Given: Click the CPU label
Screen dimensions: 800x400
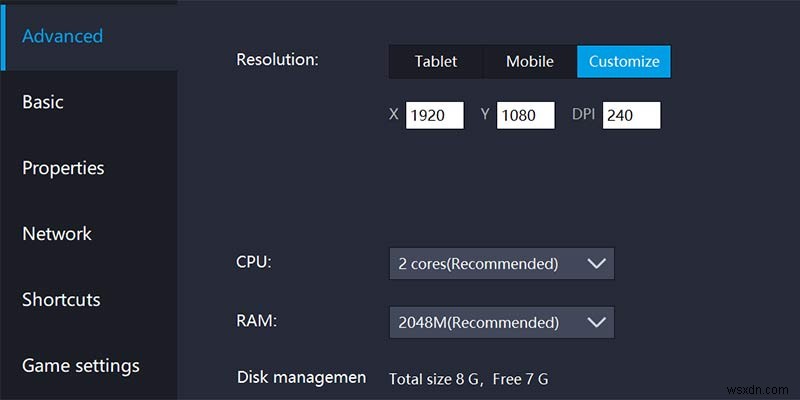Looking at the screenshot, I should tap(254, 262).
